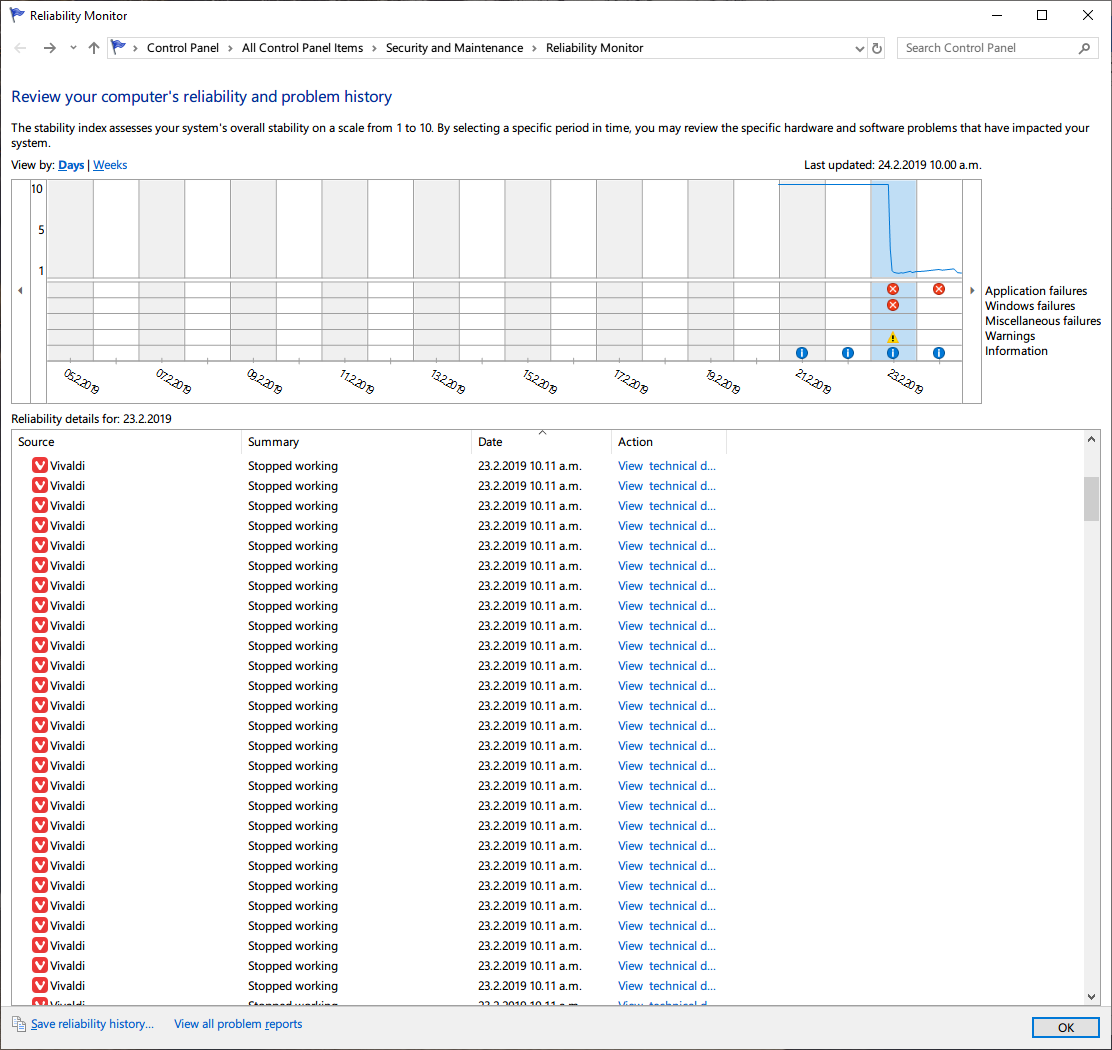Image resolution: width=1112 pixels, height=1050 pixels.
Task: Expand the address bar history dropdown
Action: click(x=860, y=48)
